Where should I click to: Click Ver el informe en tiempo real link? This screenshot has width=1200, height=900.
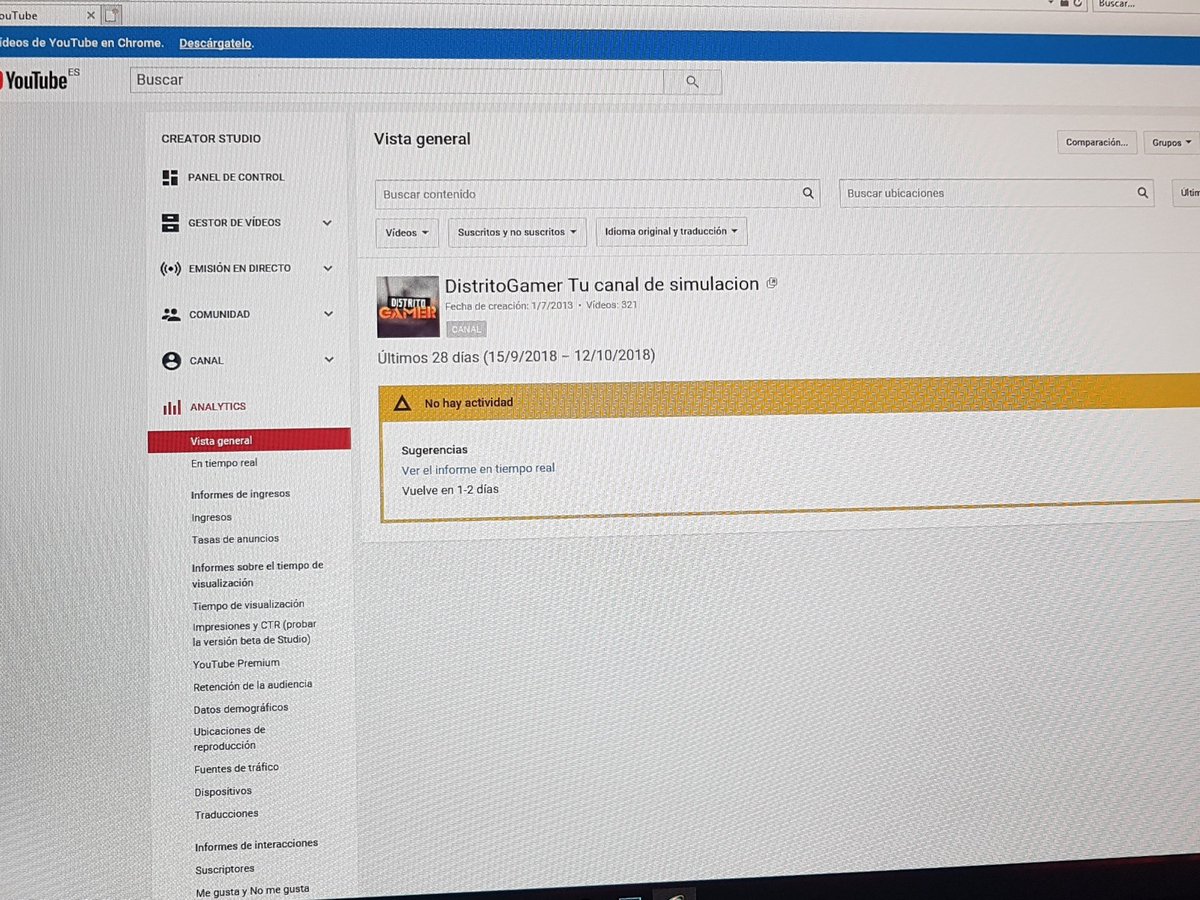[x=478, y=469]
